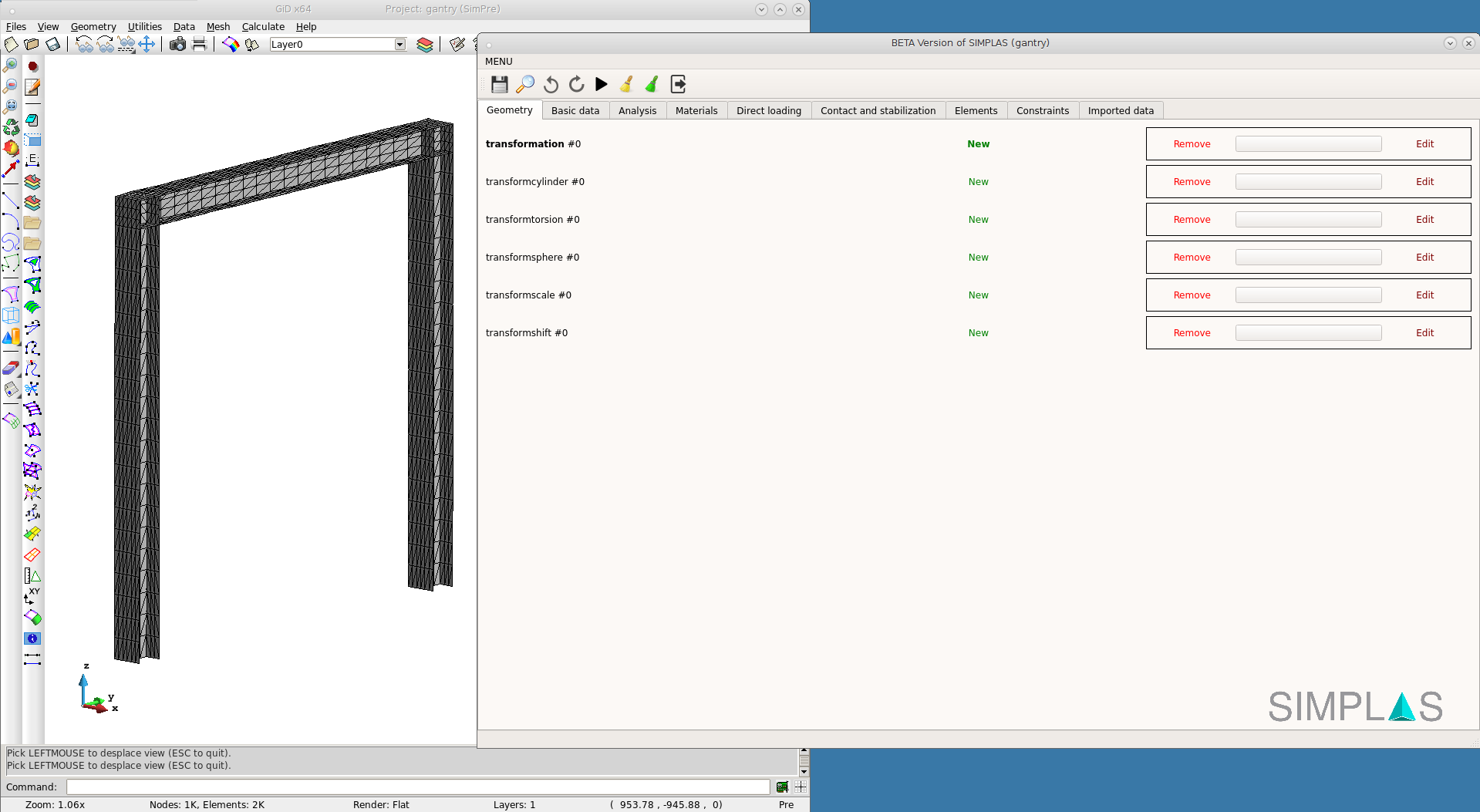The image size is (1480, 812).
Task: Click the counterclockwise undo arrow in SIMPLAS
Action: pyautogui.click(x=551, y=84)
